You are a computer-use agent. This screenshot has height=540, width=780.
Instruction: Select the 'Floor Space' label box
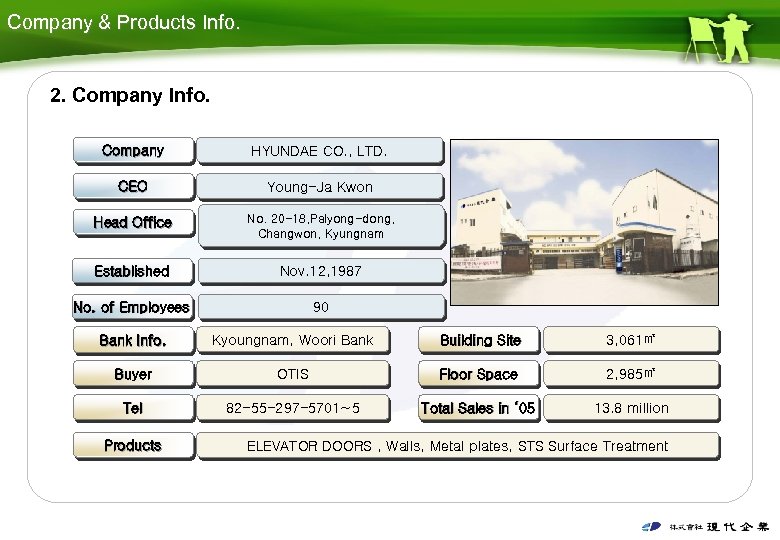(479, 374)
